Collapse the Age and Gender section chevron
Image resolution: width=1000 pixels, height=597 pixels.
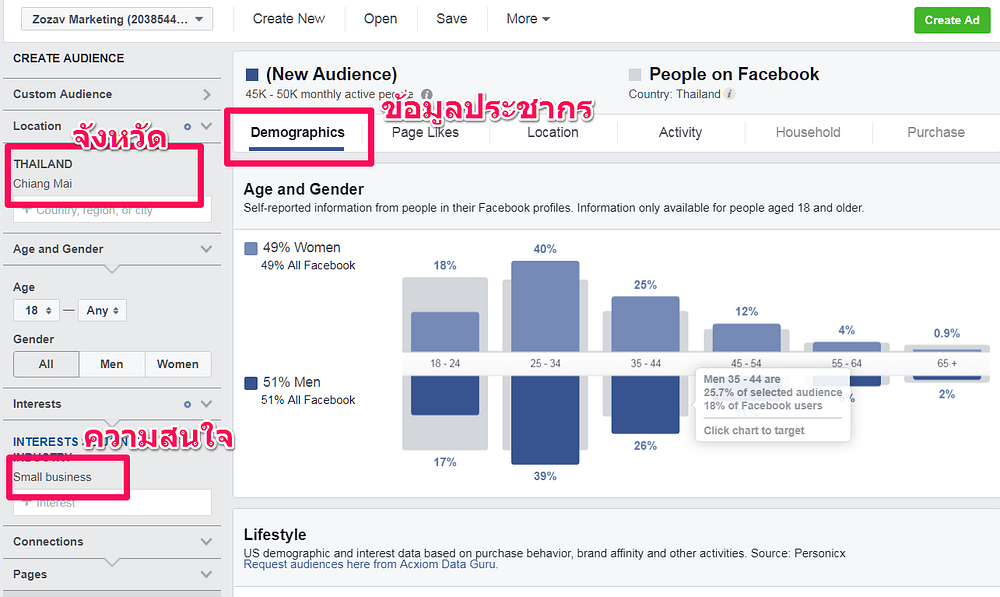point(207,249)
